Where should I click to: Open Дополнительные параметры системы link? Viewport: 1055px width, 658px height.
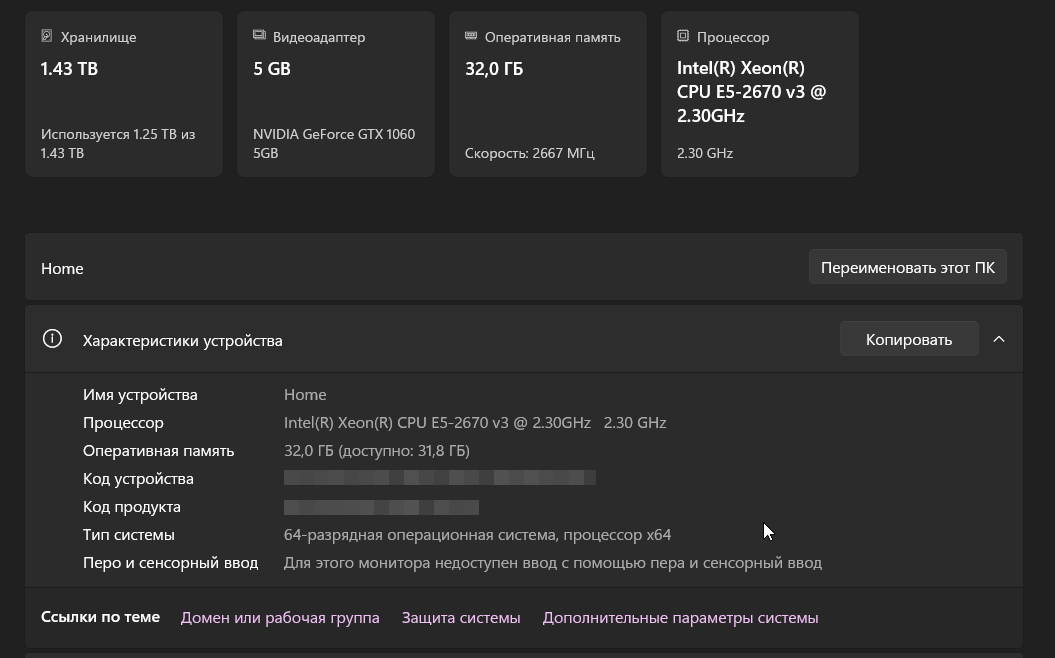680,618
